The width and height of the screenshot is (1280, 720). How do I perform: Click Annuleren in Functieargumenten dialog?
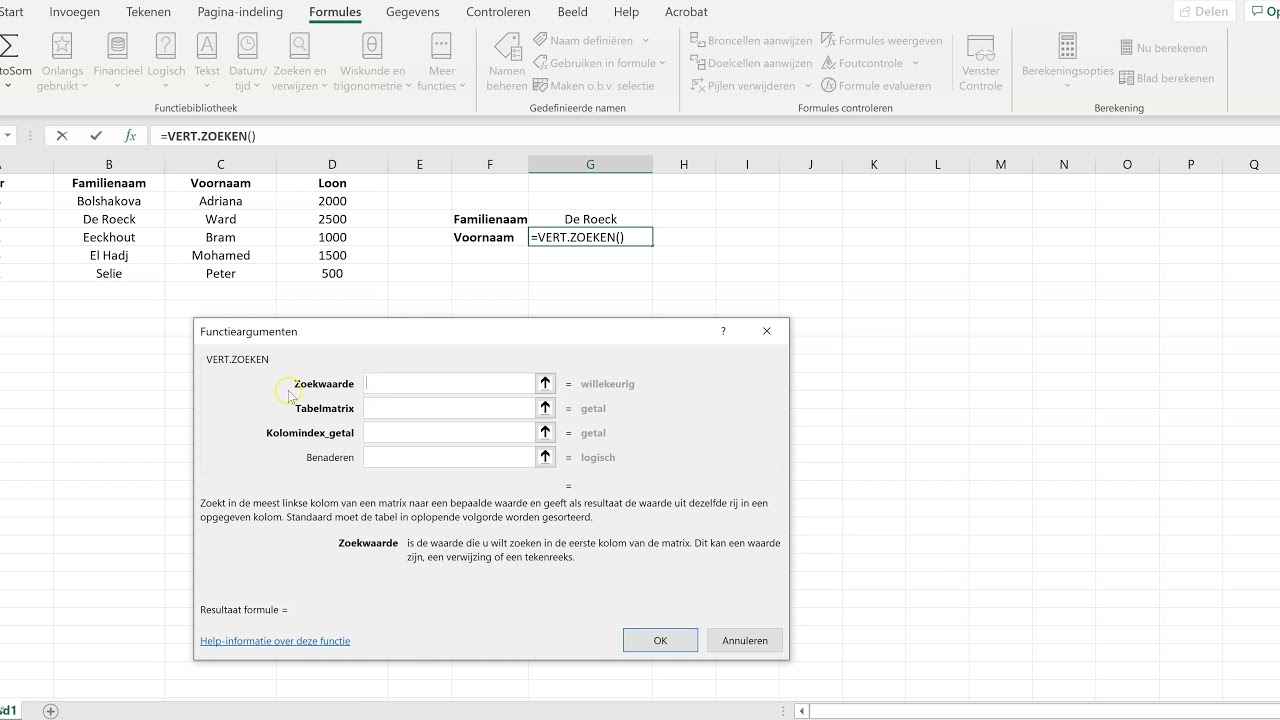pos(745,640)
